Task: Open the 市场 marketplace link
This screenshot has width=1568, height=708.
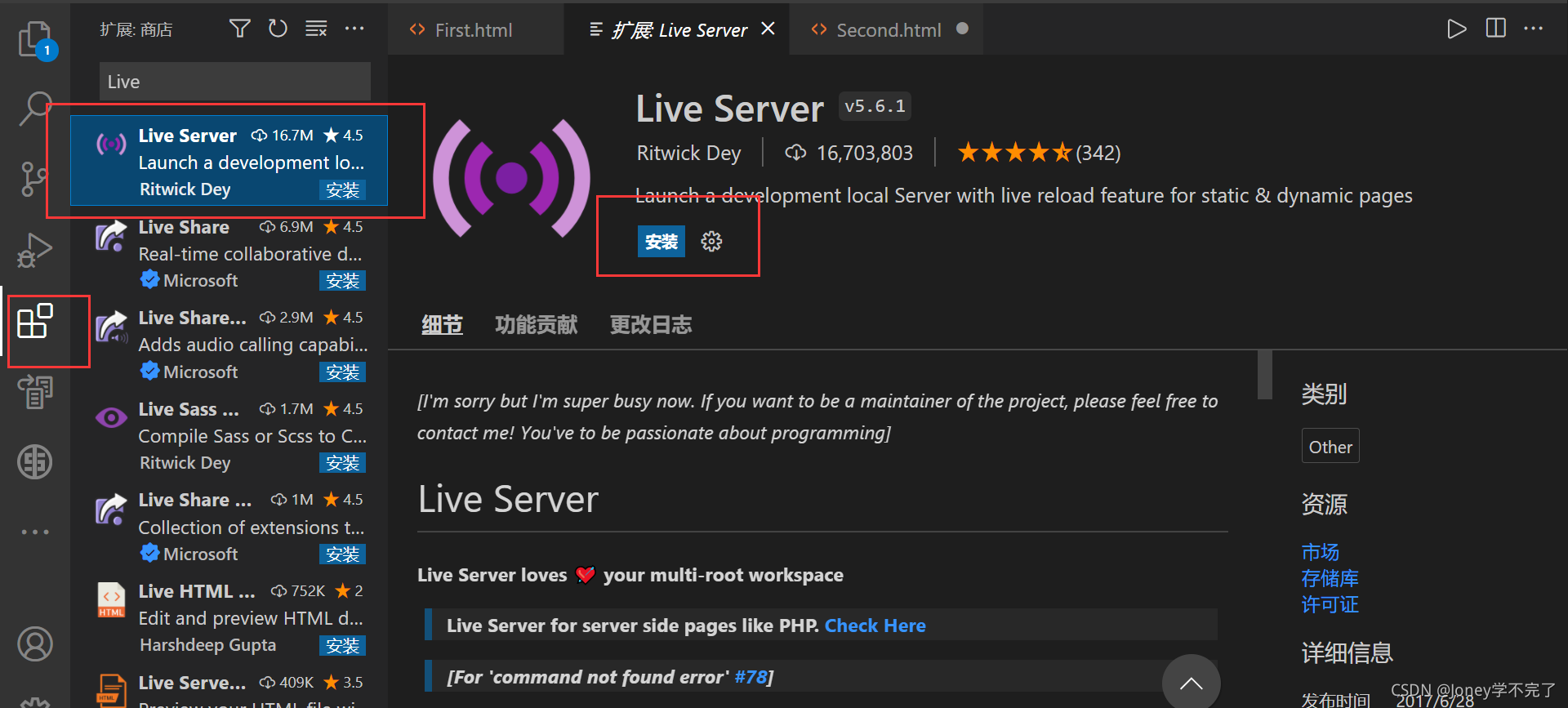Action: point(1320,552)
